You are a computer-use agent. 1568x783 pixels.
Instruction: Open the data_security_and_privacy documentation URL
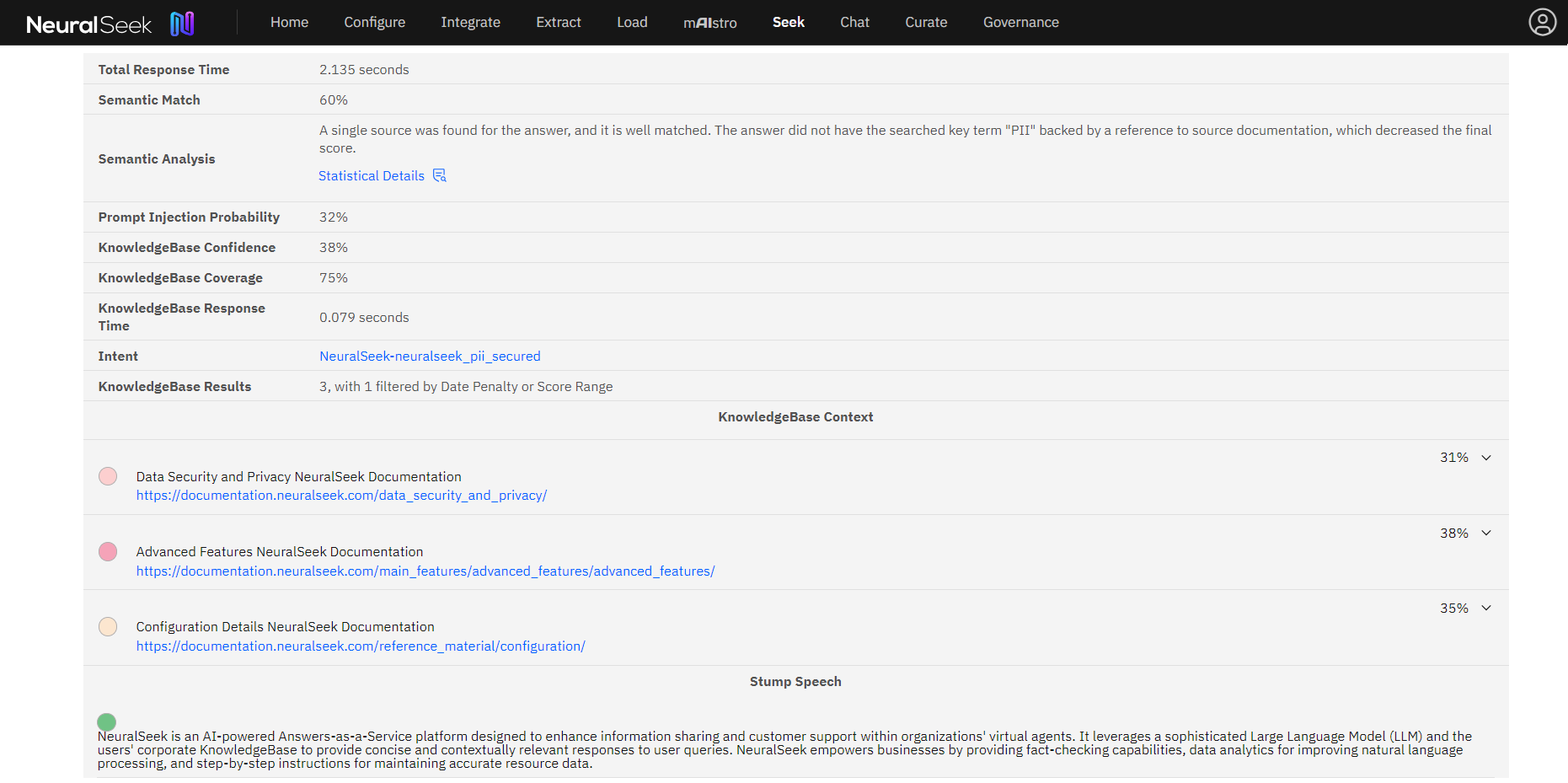341,496
